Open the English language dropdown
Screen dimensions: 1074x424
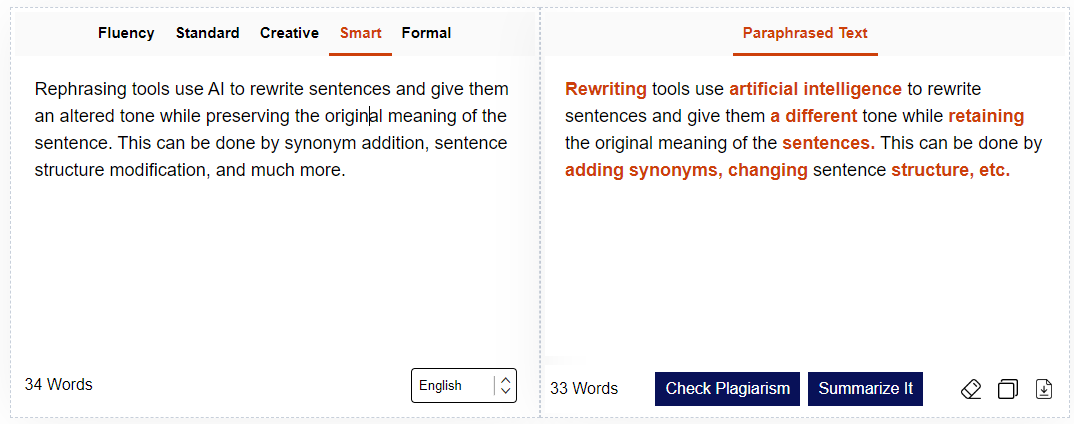464,386
